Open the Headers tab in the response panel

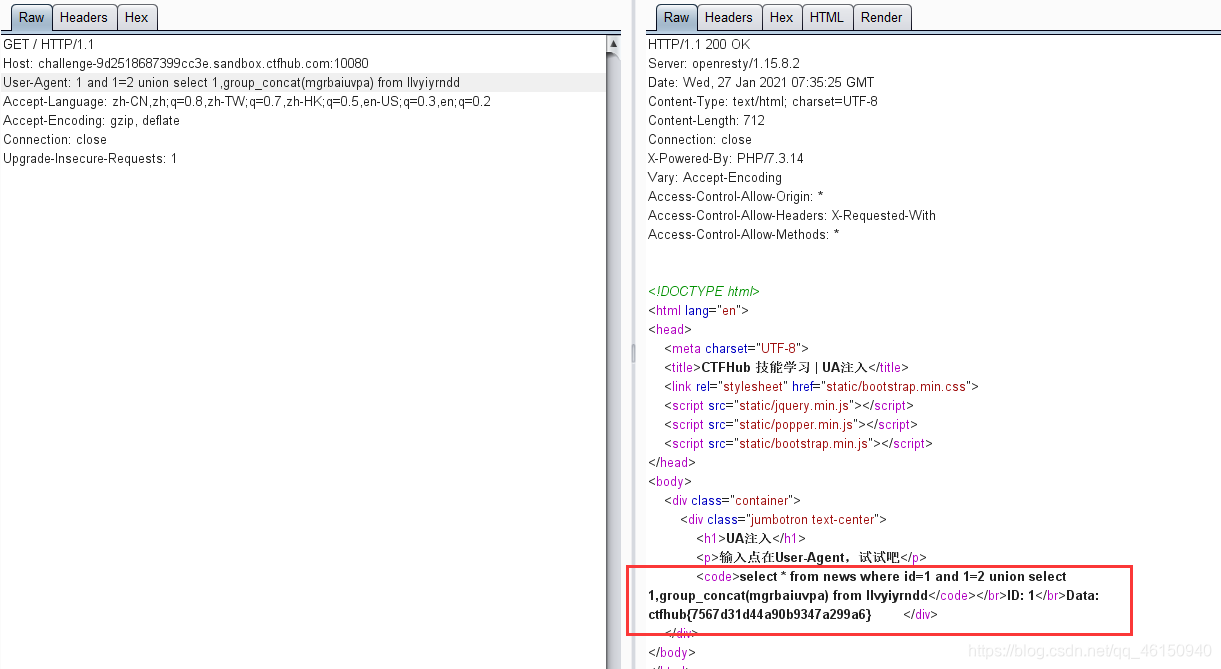tap(729, 17)
